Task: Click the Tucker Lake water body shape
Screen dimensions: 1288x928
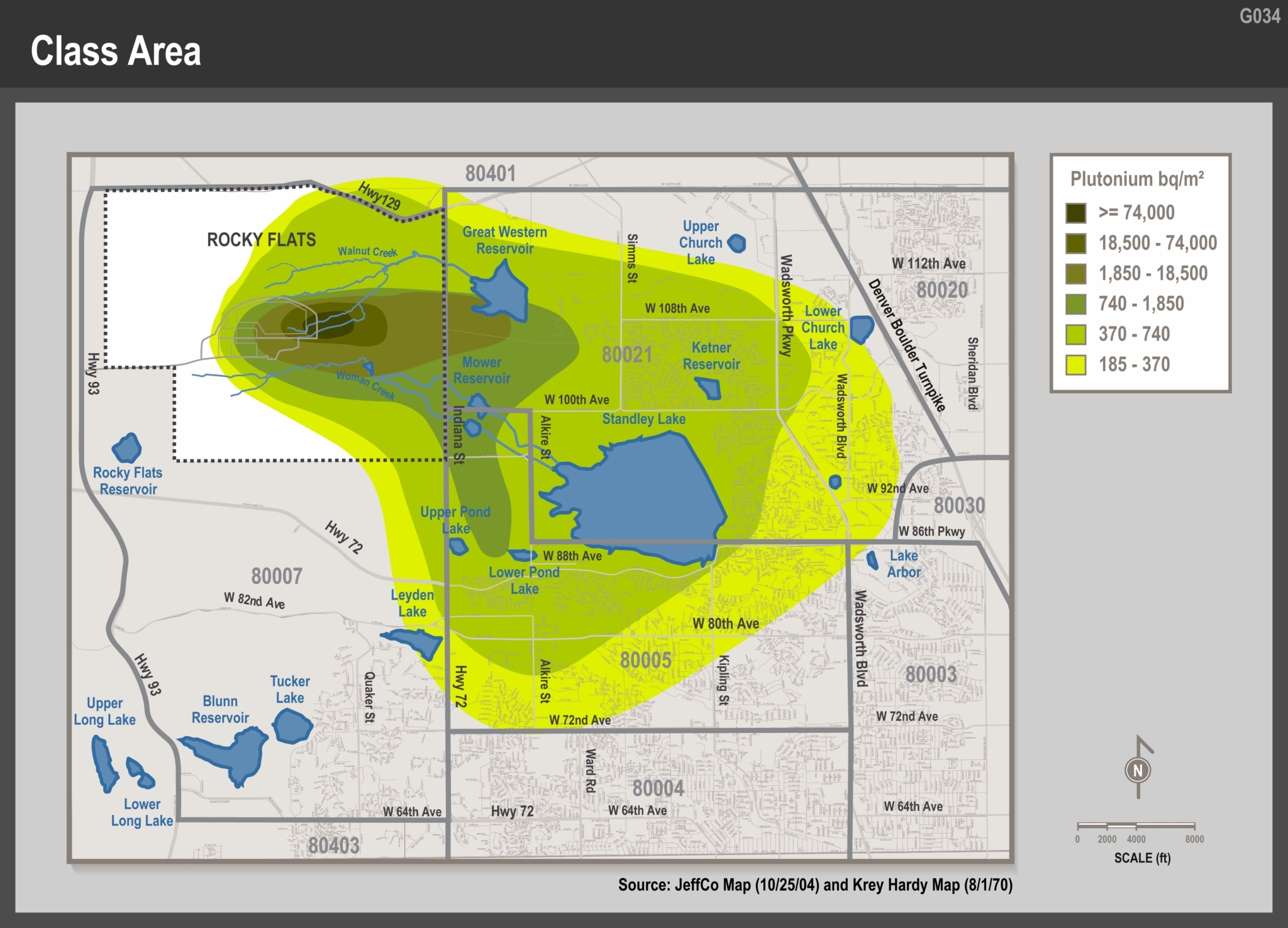Action: (x=292, y=727)
